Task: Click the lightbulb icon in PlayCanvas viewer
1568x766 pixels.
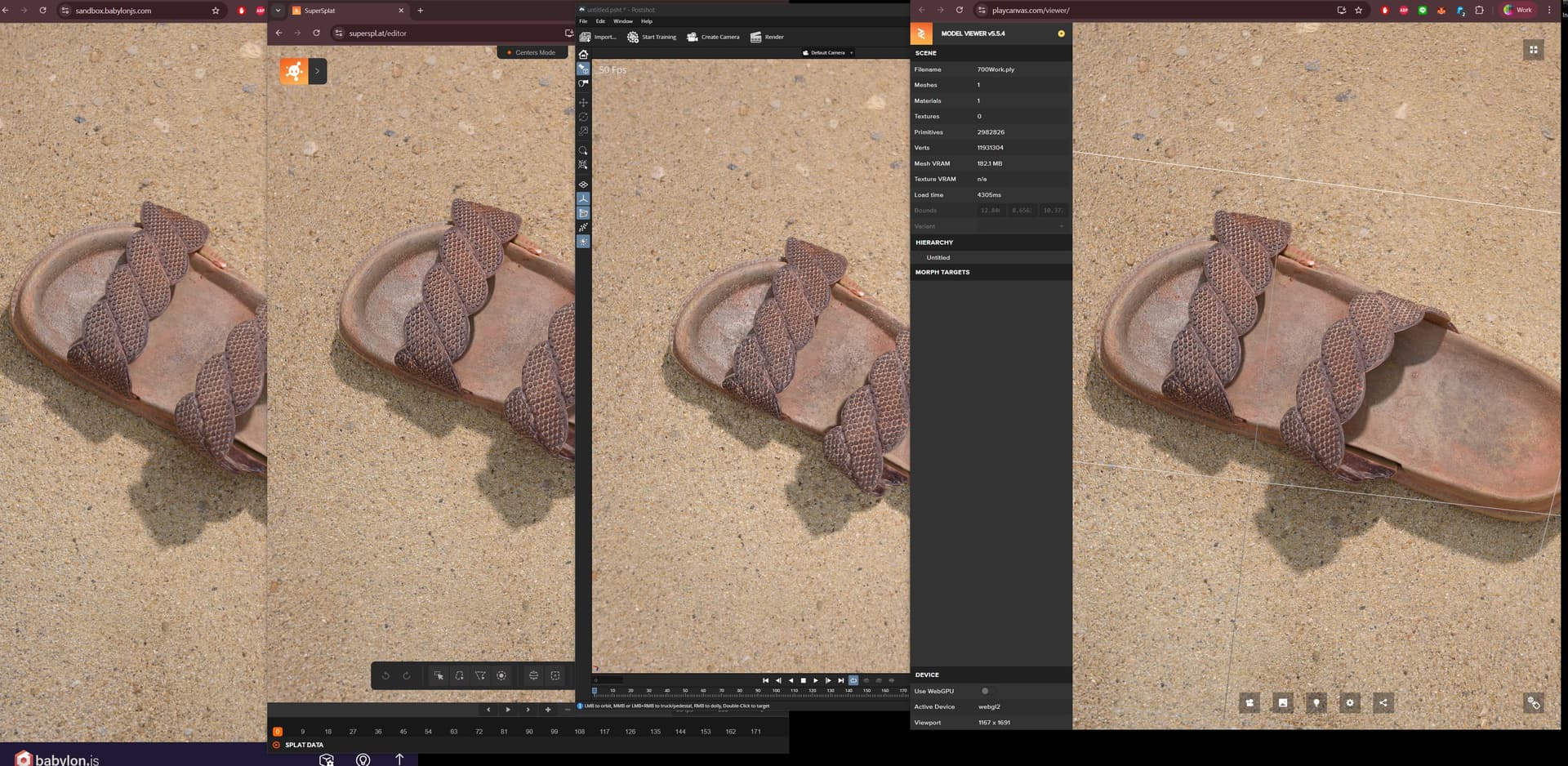Action: click(x=1316, y=702)
